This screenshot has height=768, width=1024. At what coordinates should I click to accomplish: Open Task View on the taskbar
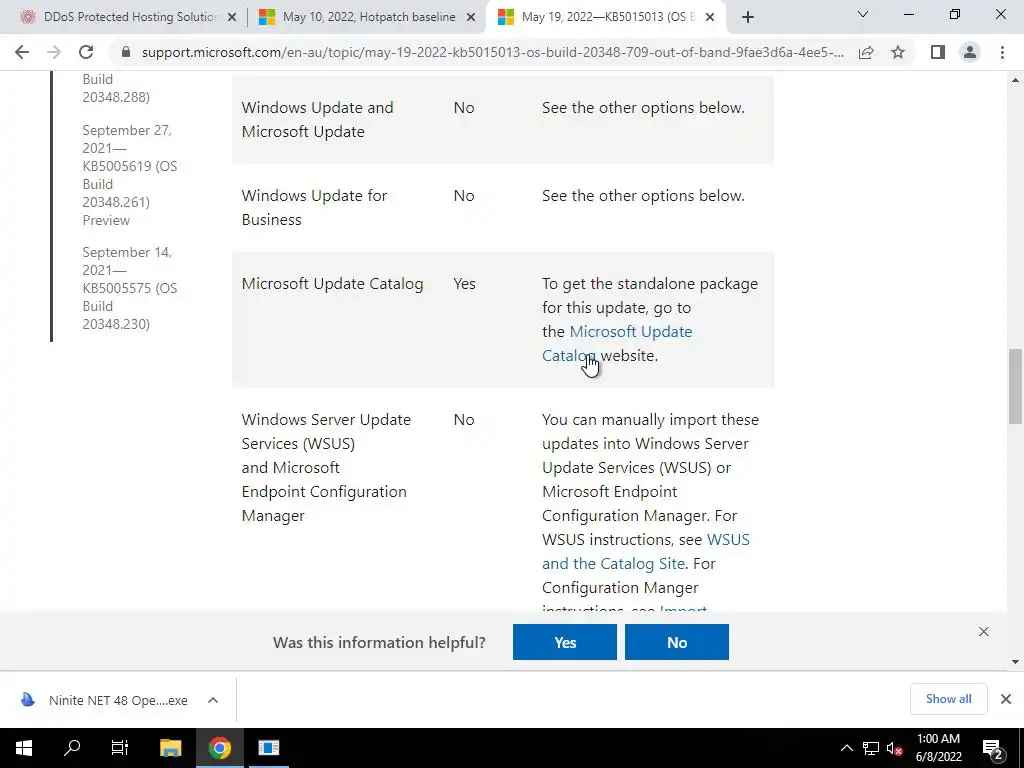pos(120,748)
